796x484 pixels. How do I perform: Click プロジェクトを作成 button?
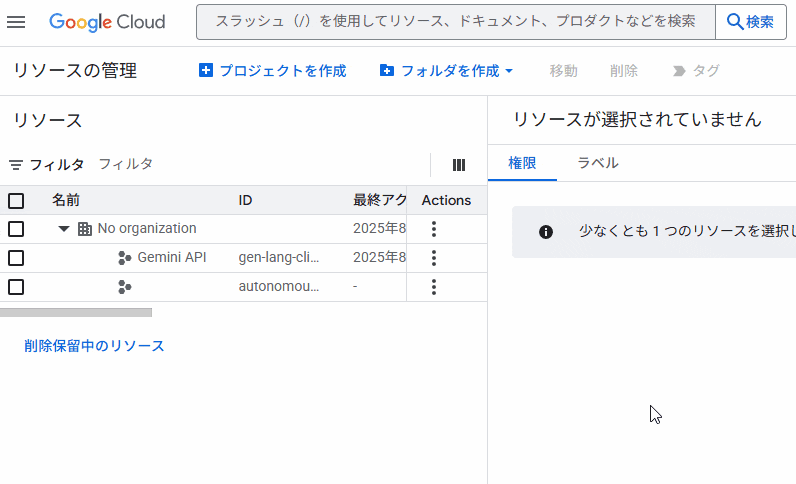[x=273, y=71]
